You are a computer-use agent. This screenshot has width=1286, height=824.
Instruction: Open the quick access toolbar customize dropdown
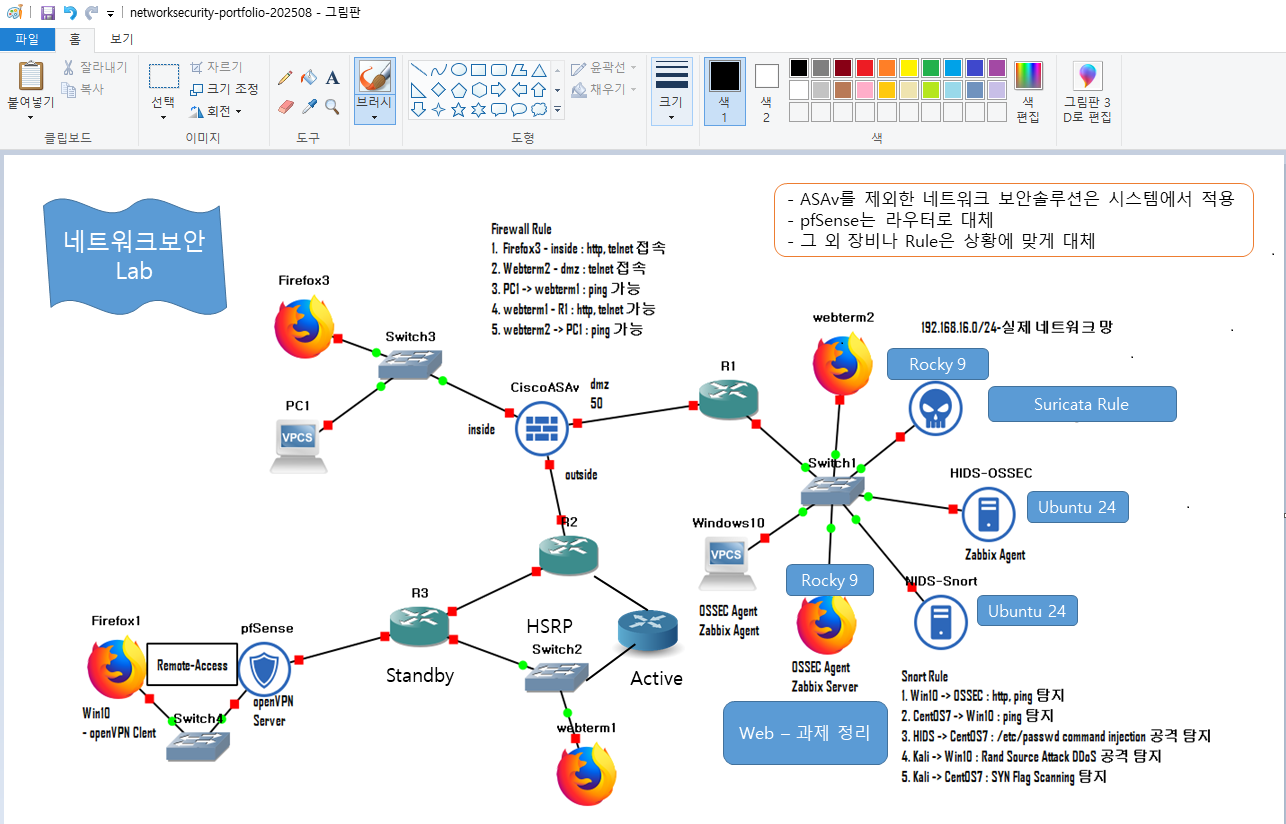110,14
